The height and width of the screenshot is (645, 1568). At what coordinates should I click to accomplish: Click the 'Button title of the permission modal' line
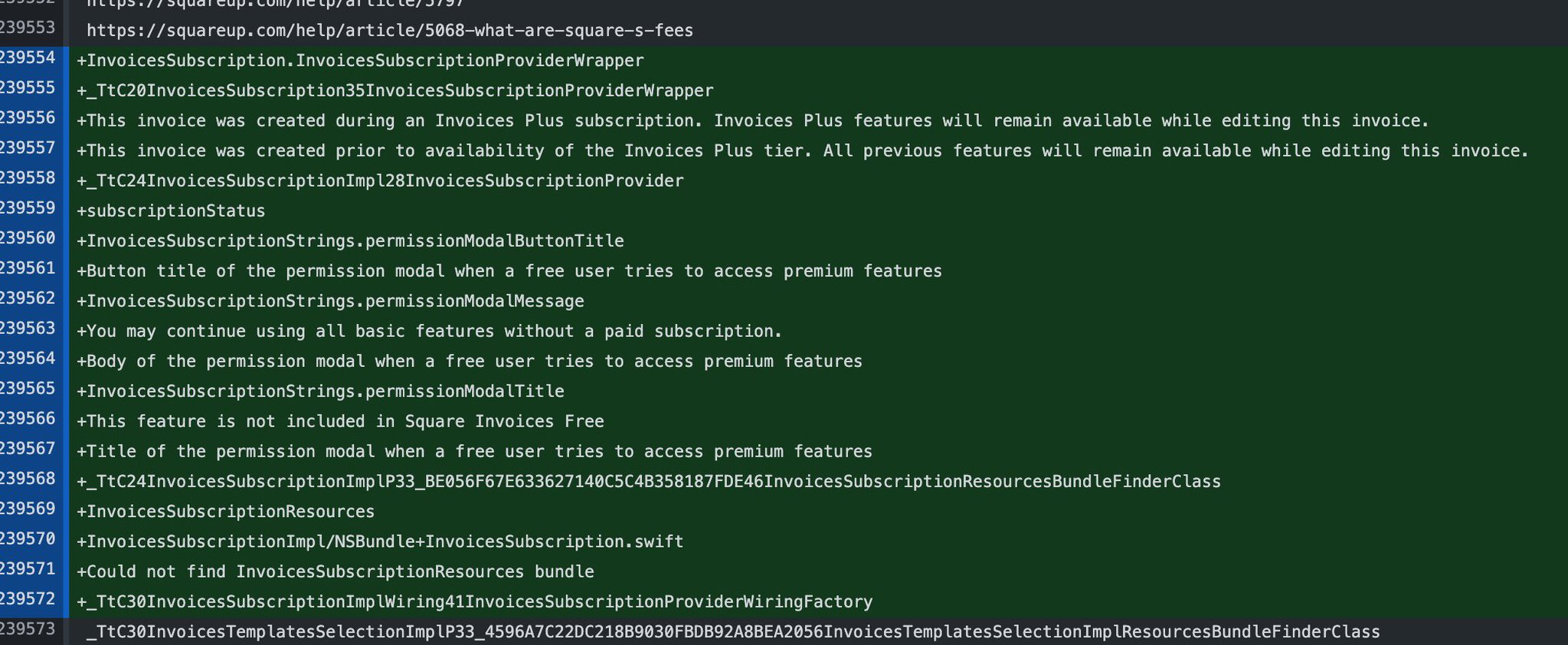(x=509, y=271)
